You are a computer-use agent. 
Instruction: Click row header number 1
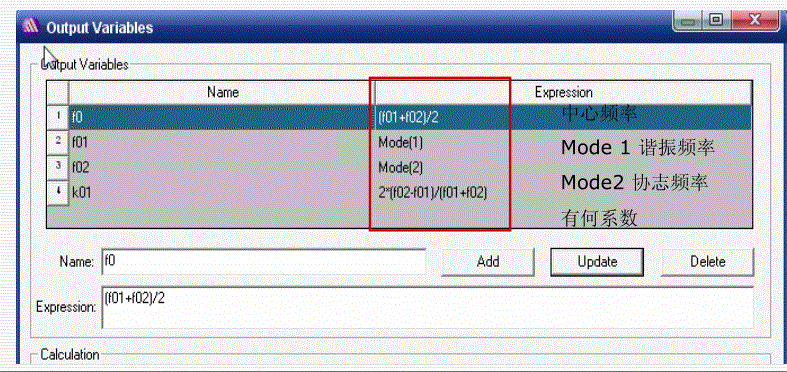pos(58,118)
